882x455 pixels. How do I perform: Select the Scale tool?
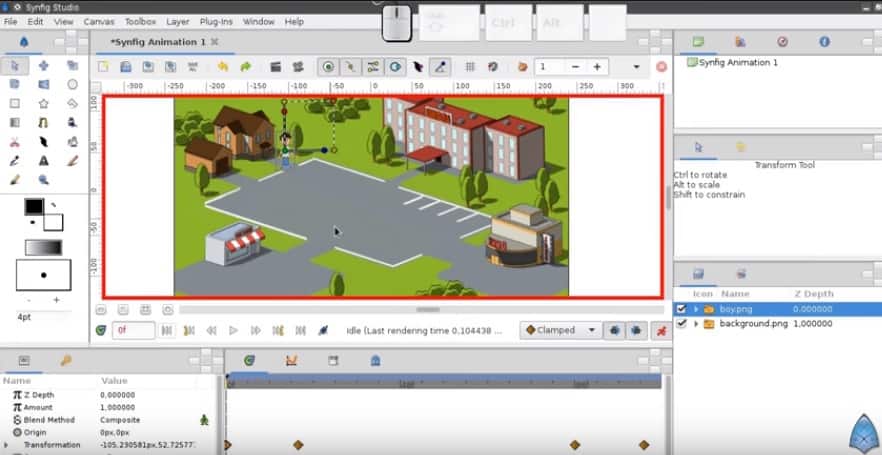73,66
